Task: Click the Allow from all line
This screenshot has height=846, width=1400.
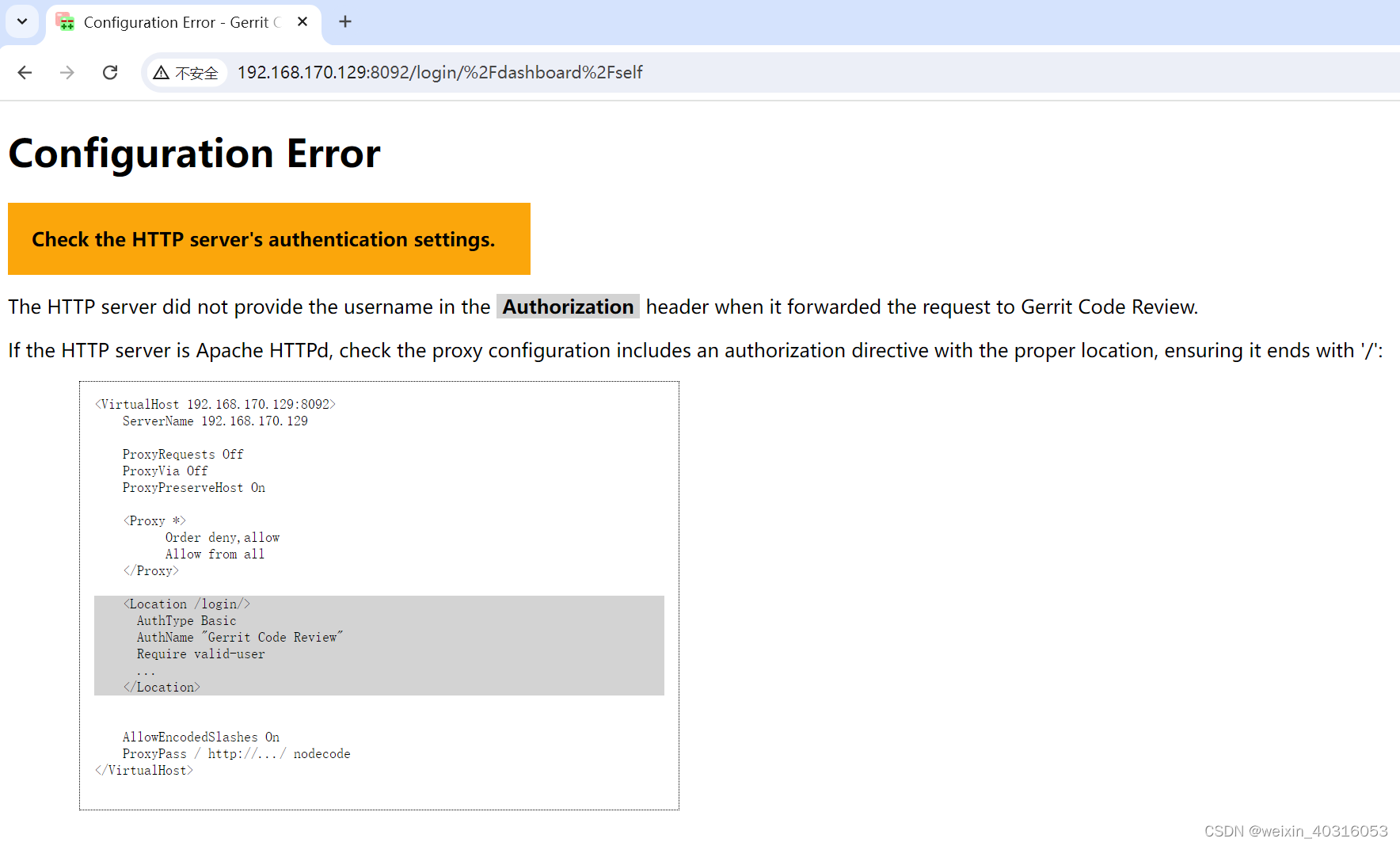Action: pyautogui.click(x=215, y=554)
